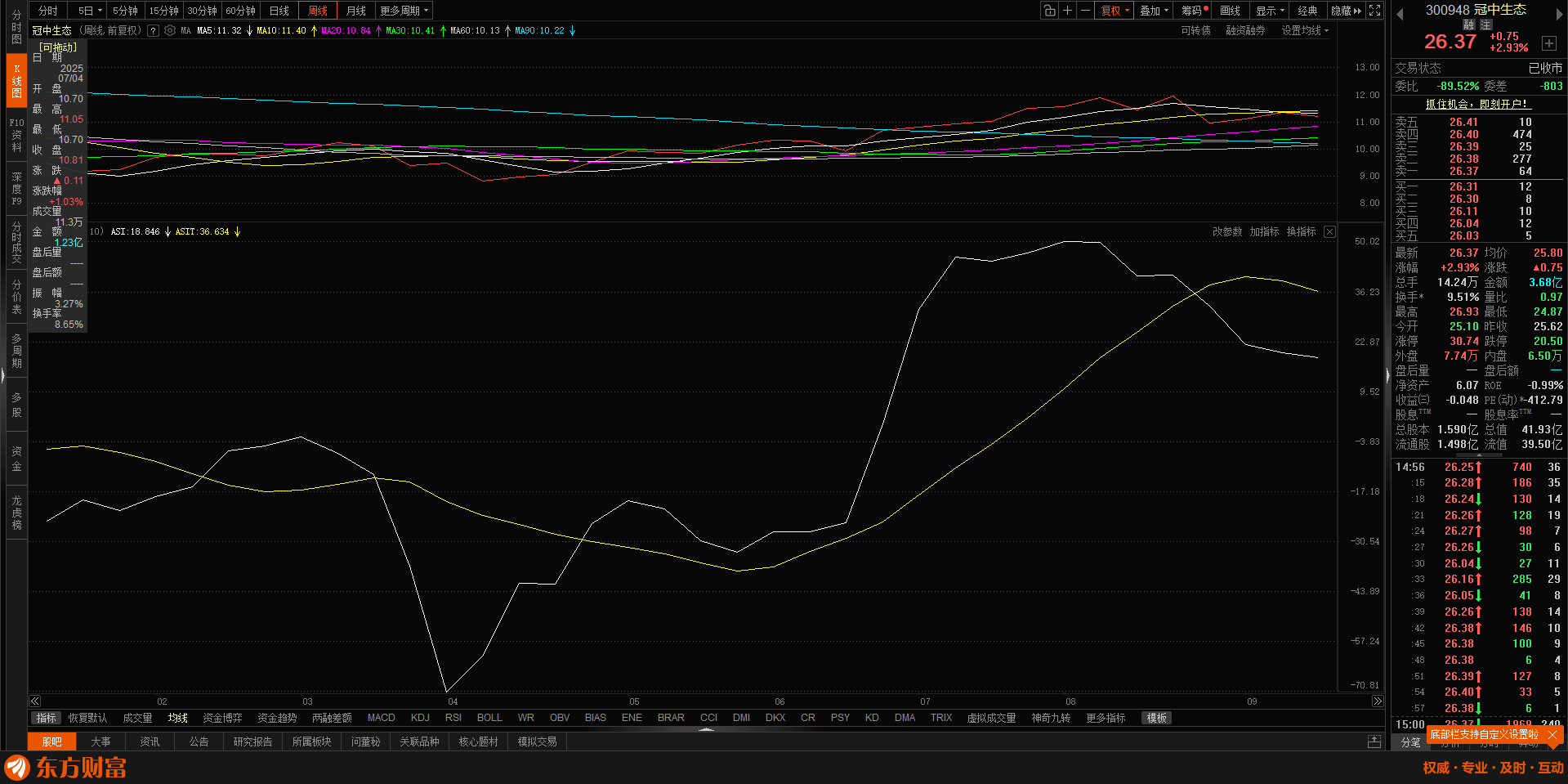Click the chart lock icon in toolbar
Image resolution: width=1568 pixels, height=784 pixels.
[x=1049, y=11]
